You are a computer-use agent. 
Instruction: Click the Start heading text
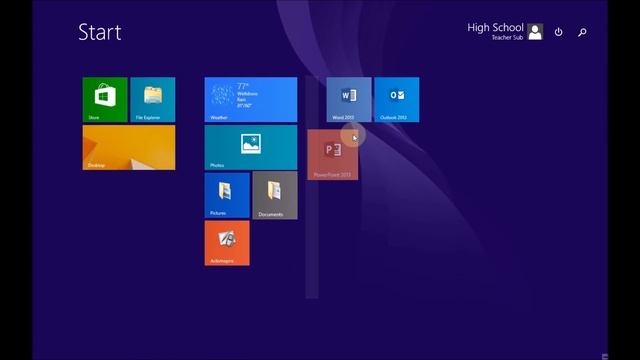(100, 32)
